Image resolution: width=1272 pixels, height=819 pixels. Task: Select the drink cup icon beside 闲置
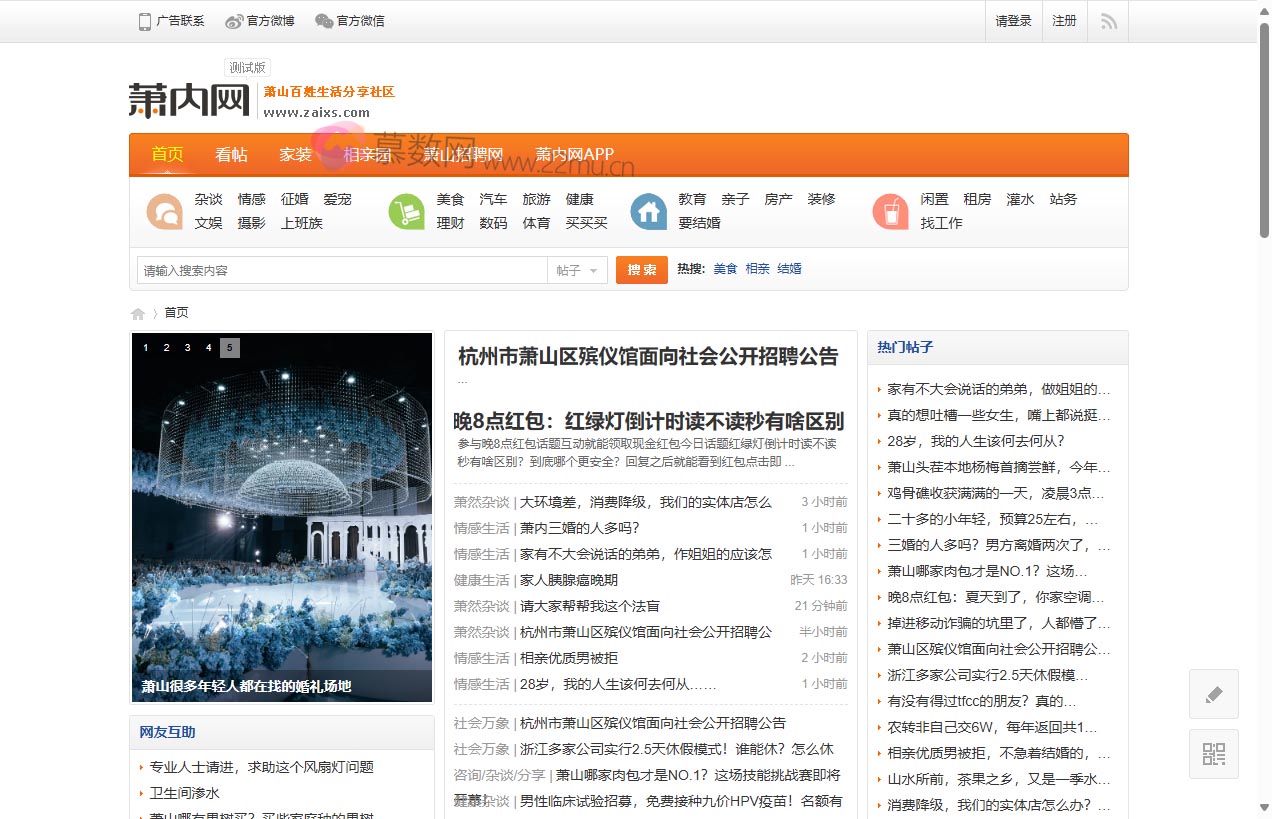point(890,211)
